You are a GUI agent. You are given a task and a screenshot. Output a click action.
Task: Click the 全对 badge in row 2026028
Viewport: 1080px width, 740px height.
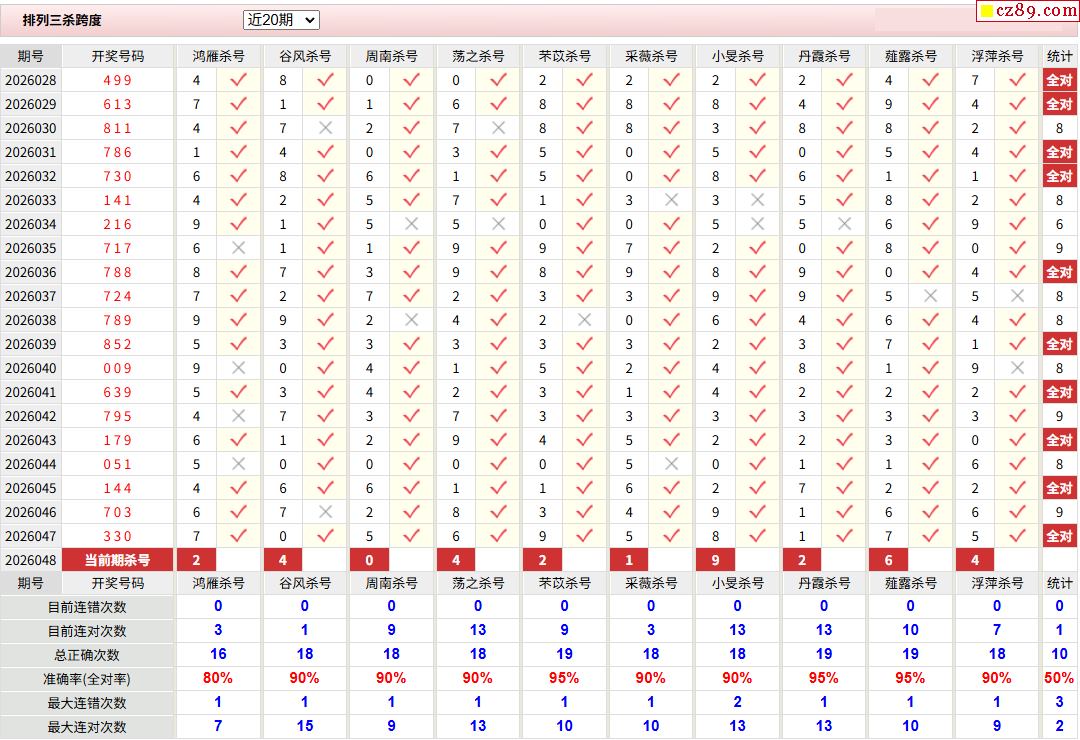[x=1059, y=80]
